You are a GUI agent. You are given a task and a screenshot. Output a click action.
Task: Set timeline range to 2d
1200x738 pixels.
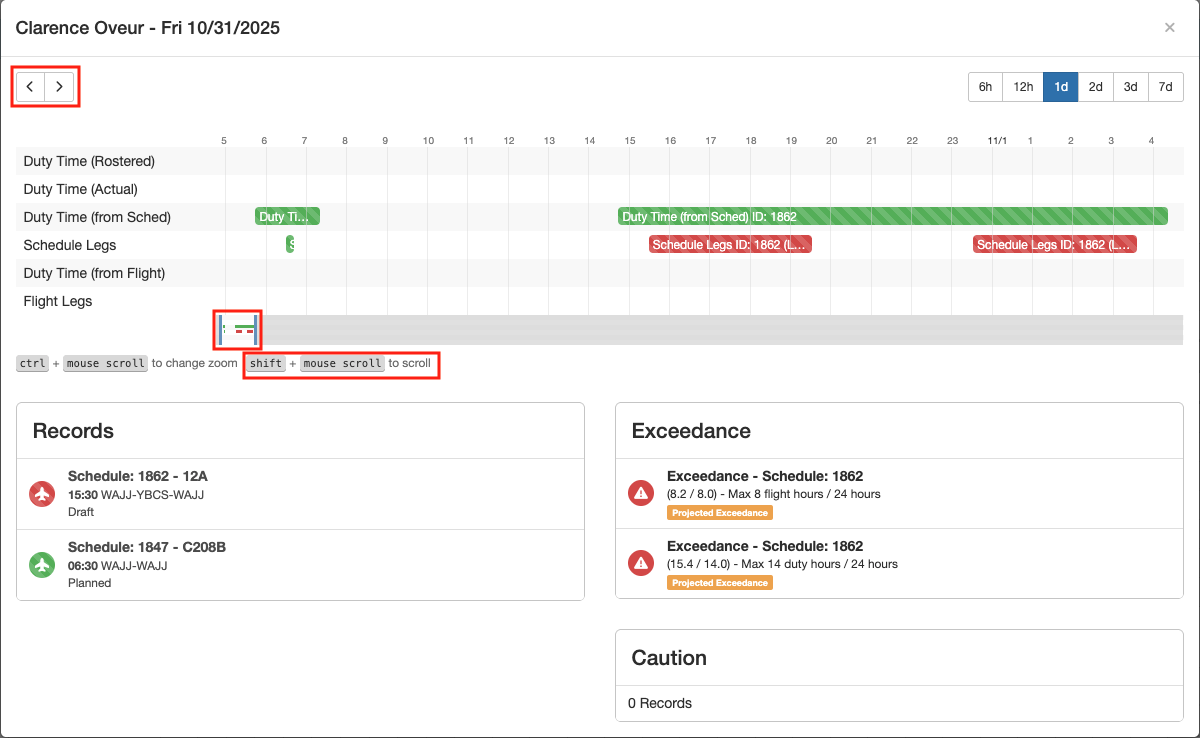[1096, 87]
